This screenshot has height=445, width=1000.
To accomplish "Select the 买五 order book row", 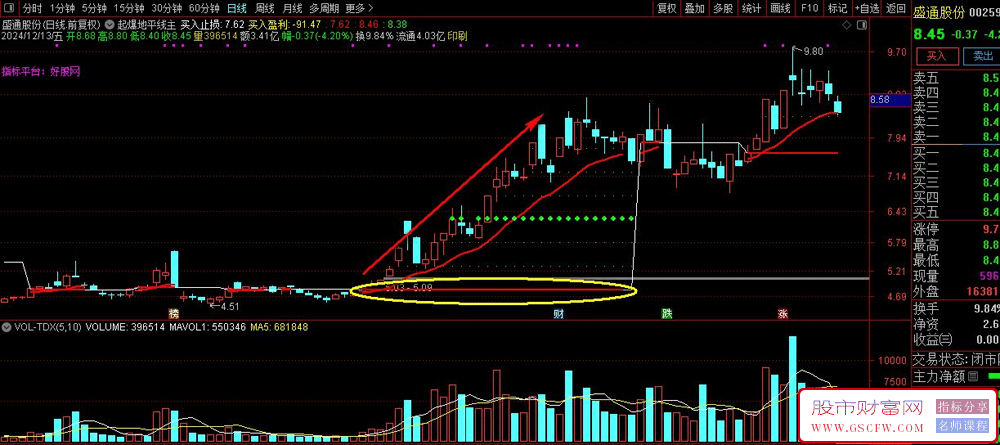I will [956, 212].
